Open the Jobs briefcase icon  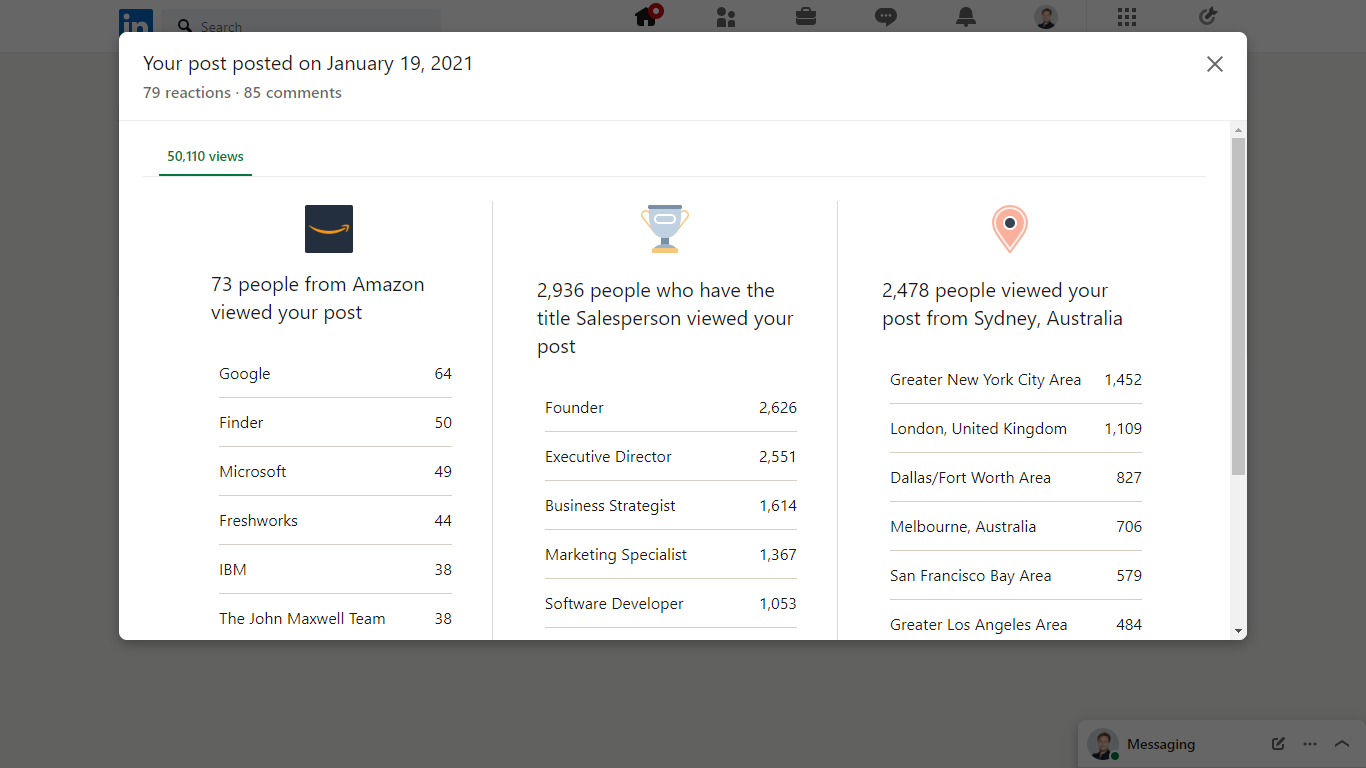point(805,17)
